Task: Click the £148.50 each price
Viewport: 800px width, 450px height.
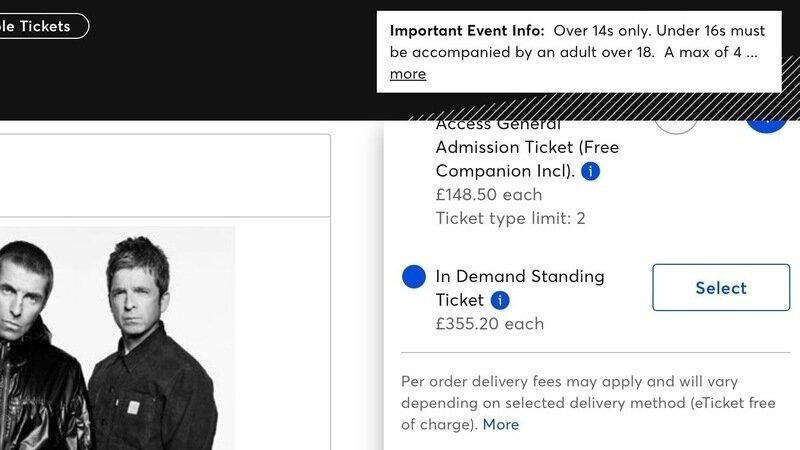Action: [489, 194]
